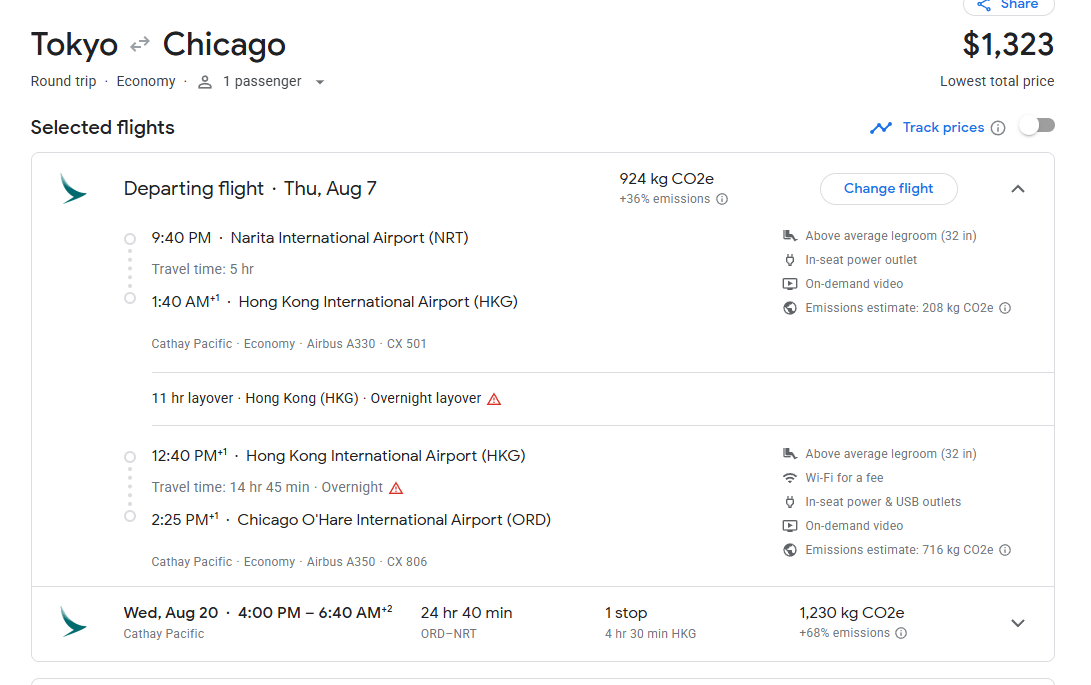1091x685 pixels.
Task: Click the Lowest total price label
Action: point(996,81)
